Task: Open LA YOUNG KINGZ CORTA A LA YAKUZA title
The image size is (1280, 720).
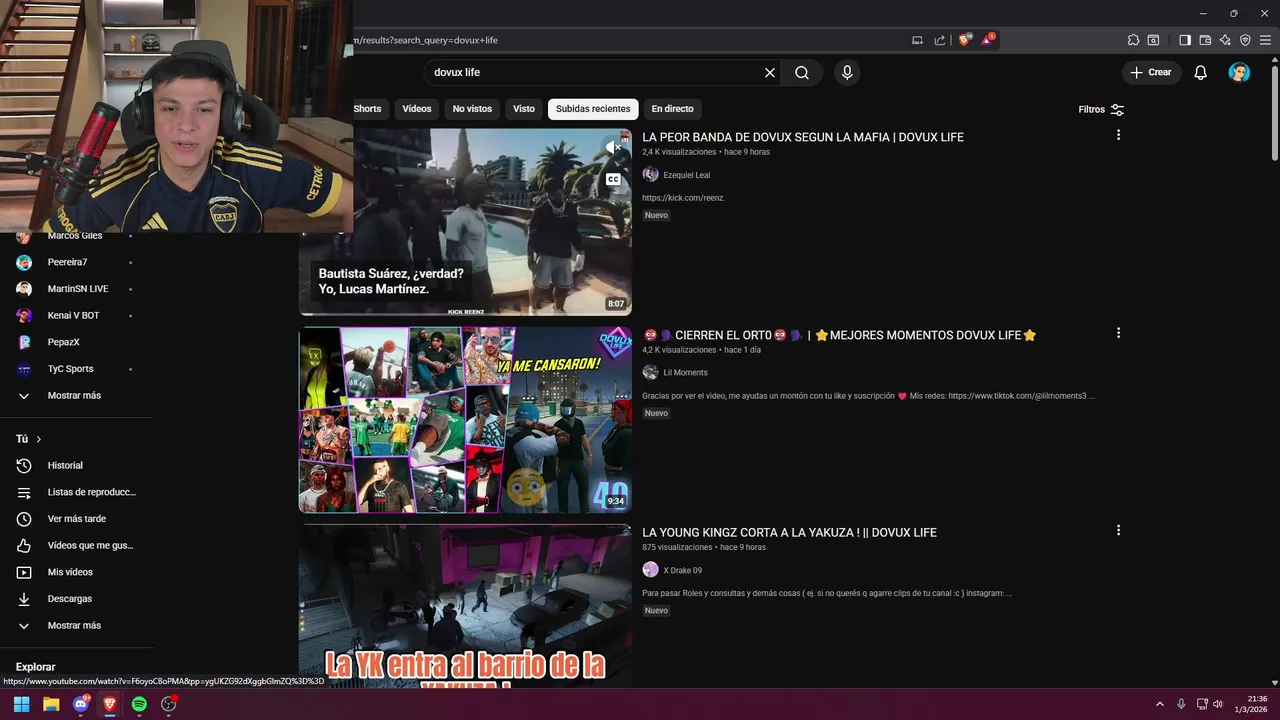Action: click(x=789, y=533)
